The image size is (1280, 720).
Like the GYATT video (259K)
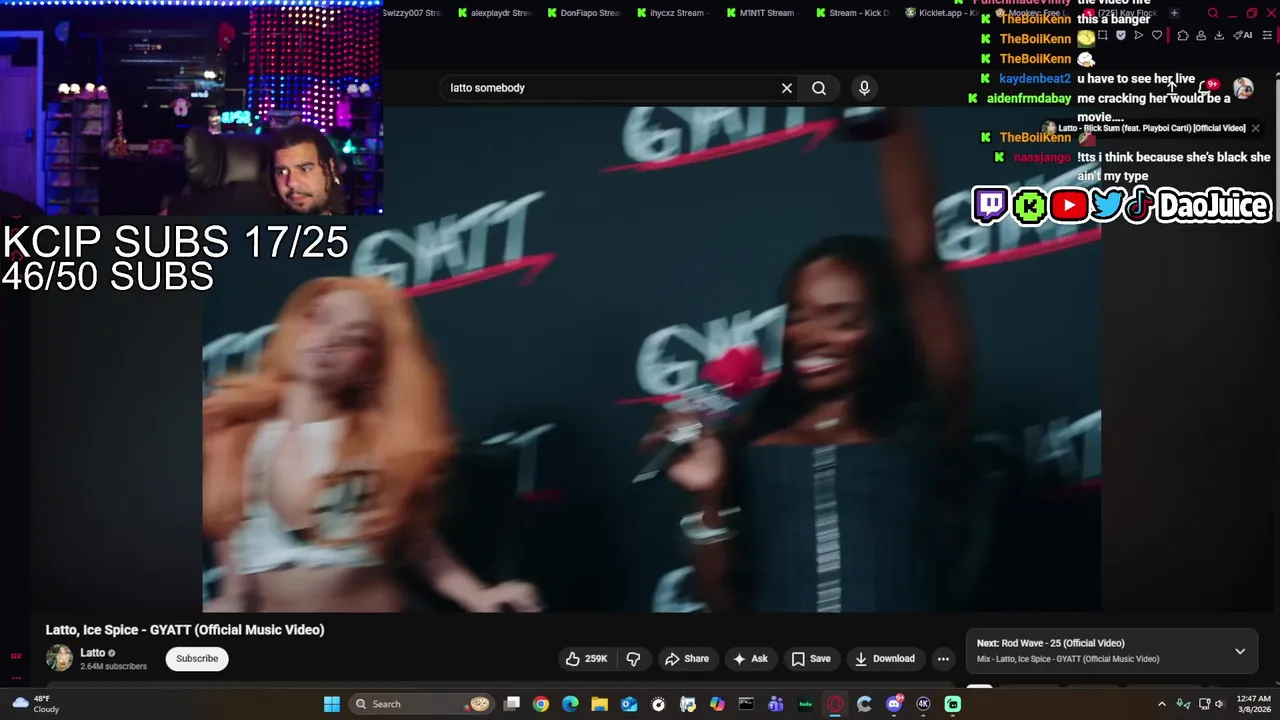tap(587, 658)
